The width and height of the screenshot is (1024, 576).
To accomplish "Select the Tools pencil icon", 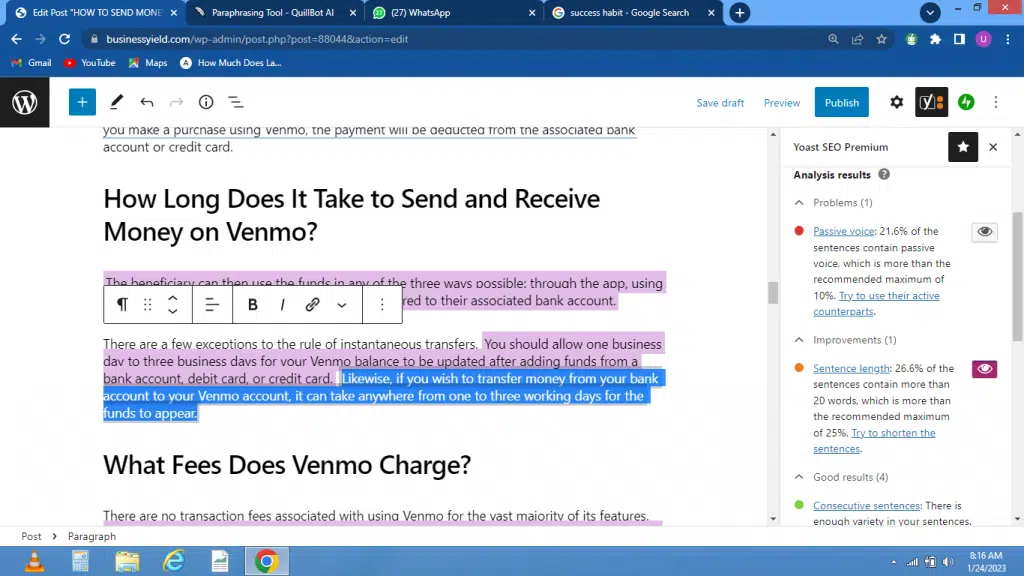I will tap(116, 102).
